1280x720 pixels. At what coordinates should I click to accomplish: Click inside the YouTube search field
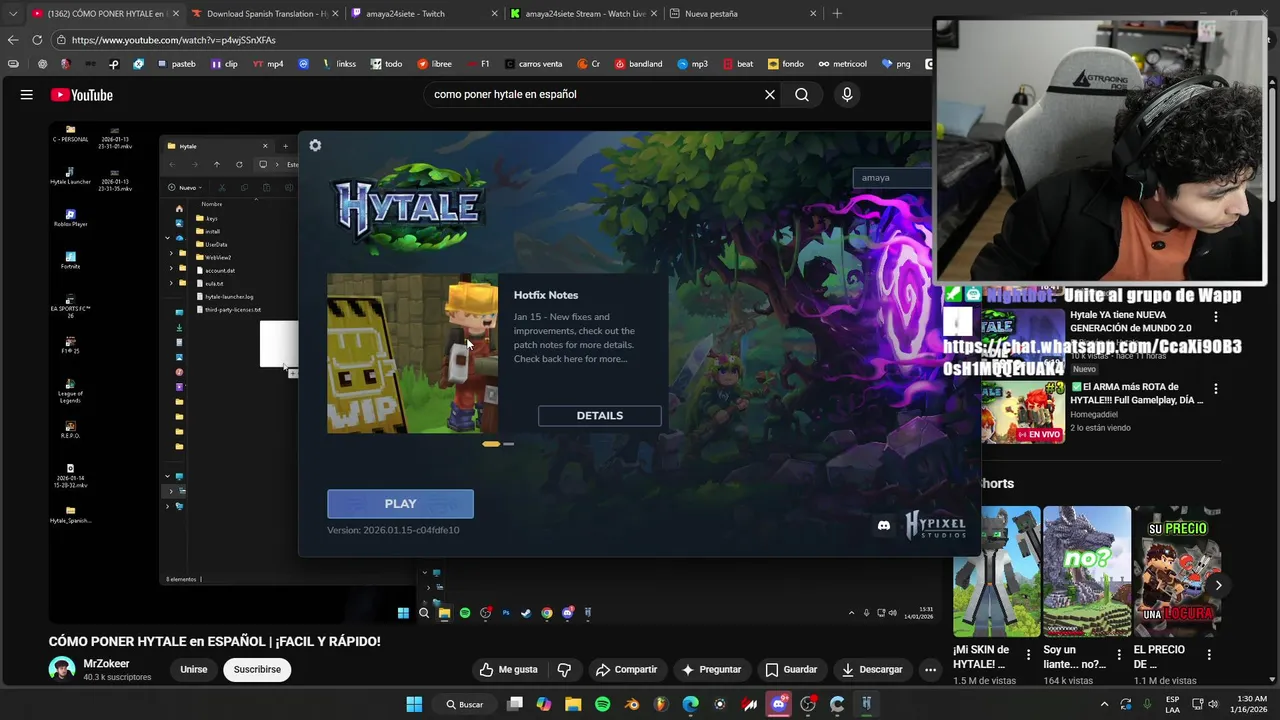(x=595, y=95)
